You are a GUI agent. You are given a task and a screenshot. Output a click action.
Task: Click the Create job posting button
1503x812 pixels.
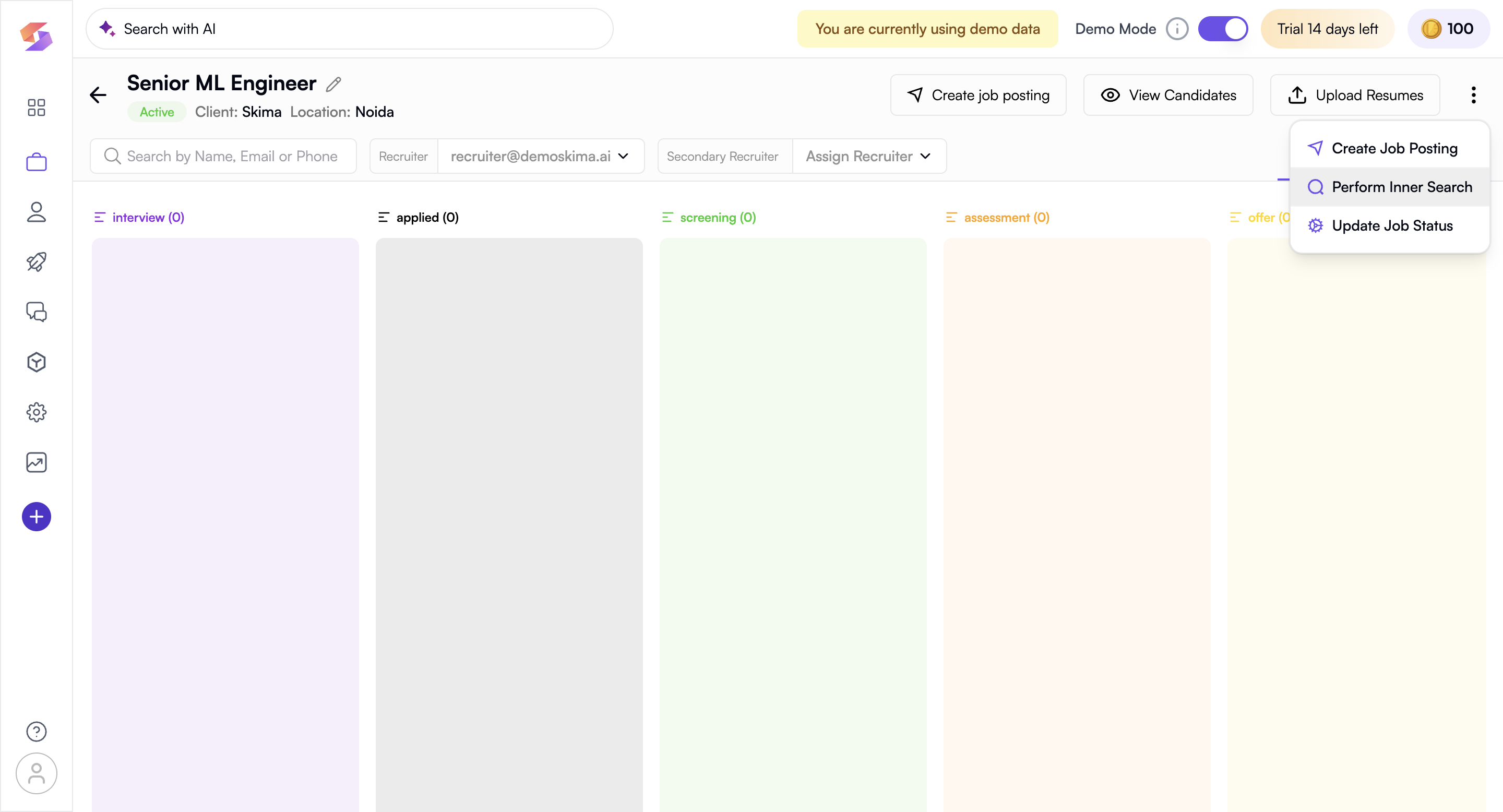point(978,95)
